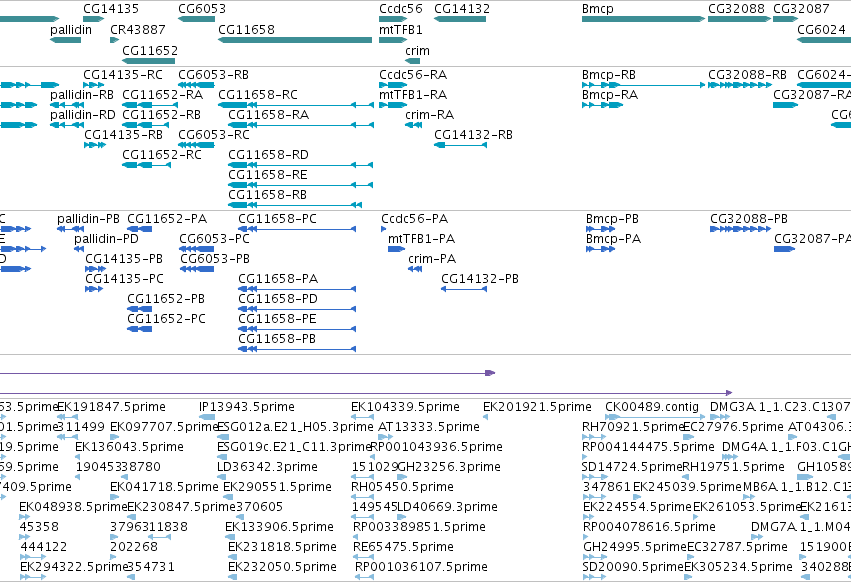851x582 pixels.
Task: Click the pallidin gene label
Action: point(71,29)
